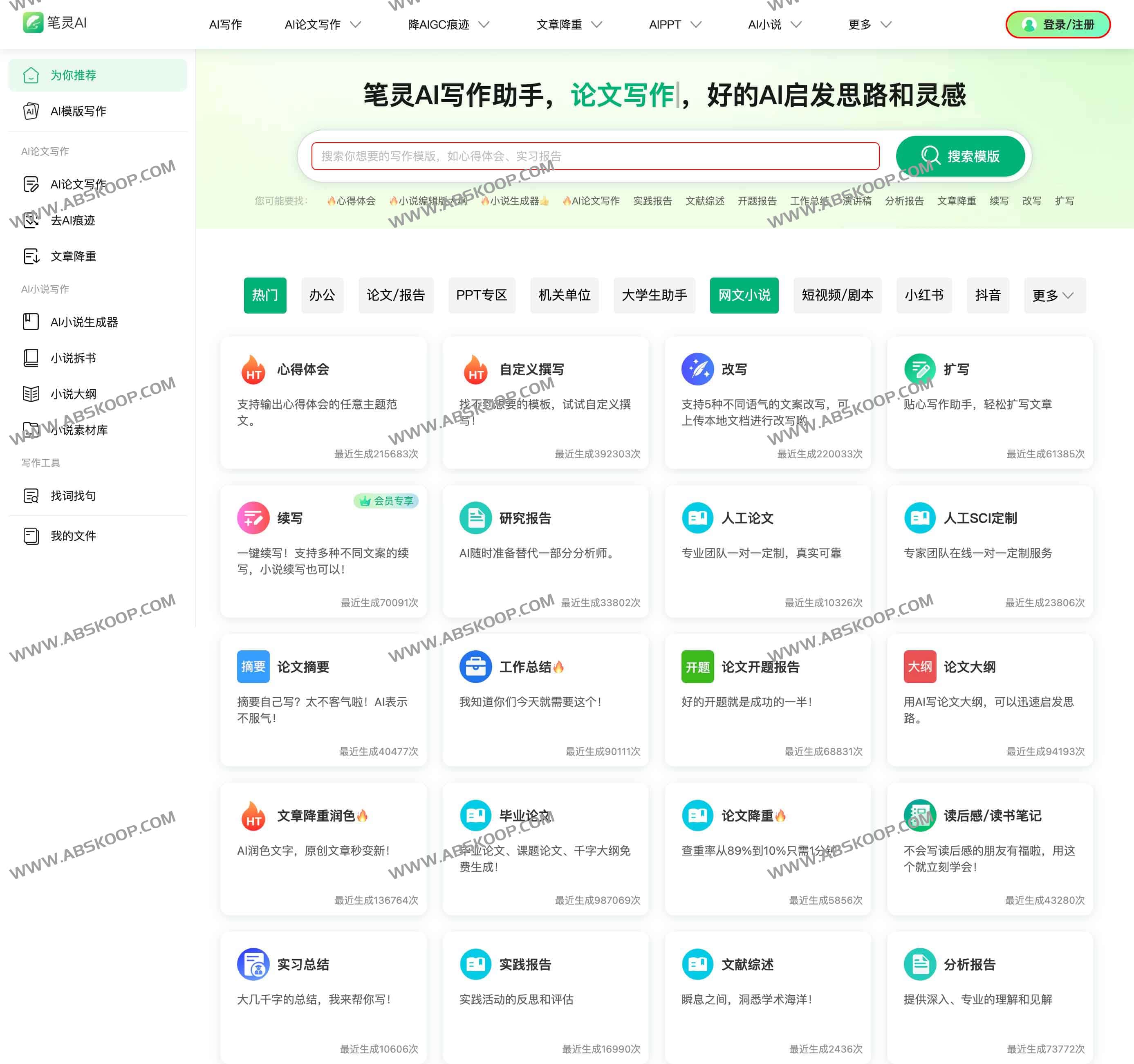Expand the AI论文写作 dropdown in header
The height and width of the screenshot is (1064, 1134).
click(x=355, y=25)
